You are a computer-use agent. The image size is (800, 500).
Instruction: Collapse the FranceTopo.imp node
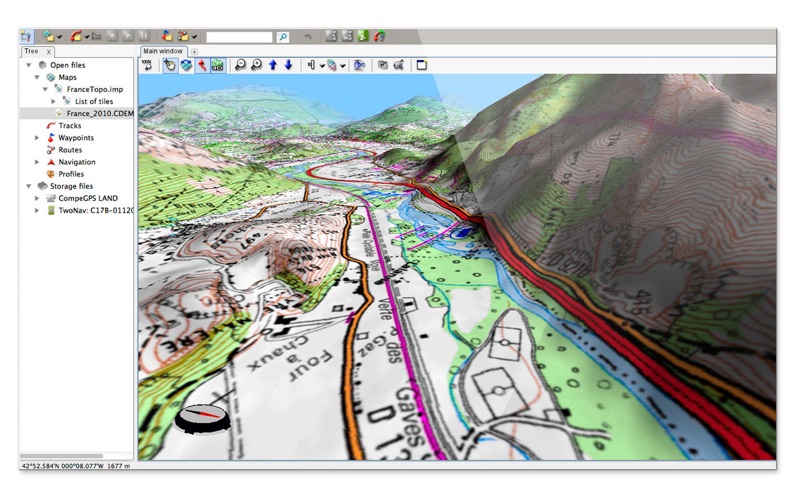(45, 89)
